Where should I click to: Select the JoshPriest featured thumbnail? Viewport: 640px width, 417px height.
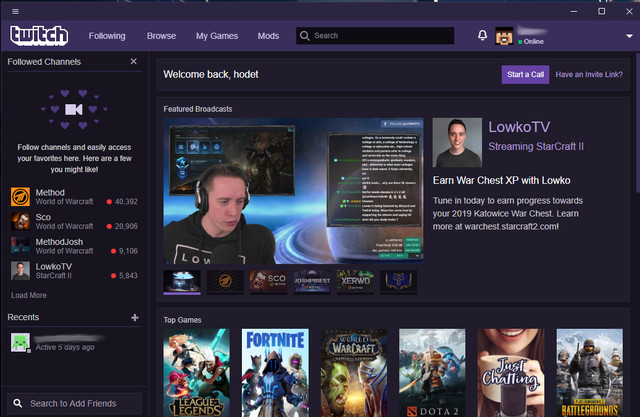(312, 281)
